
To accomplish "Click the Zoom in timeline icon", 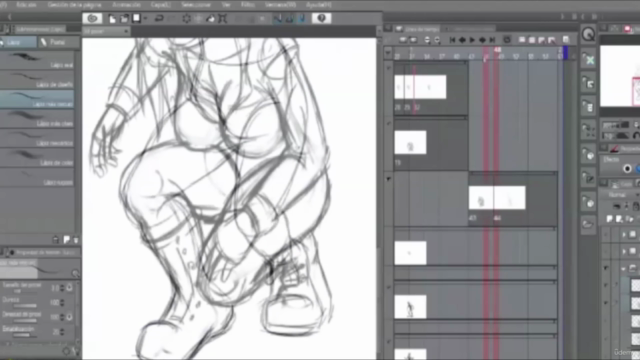I will (437, 40).
